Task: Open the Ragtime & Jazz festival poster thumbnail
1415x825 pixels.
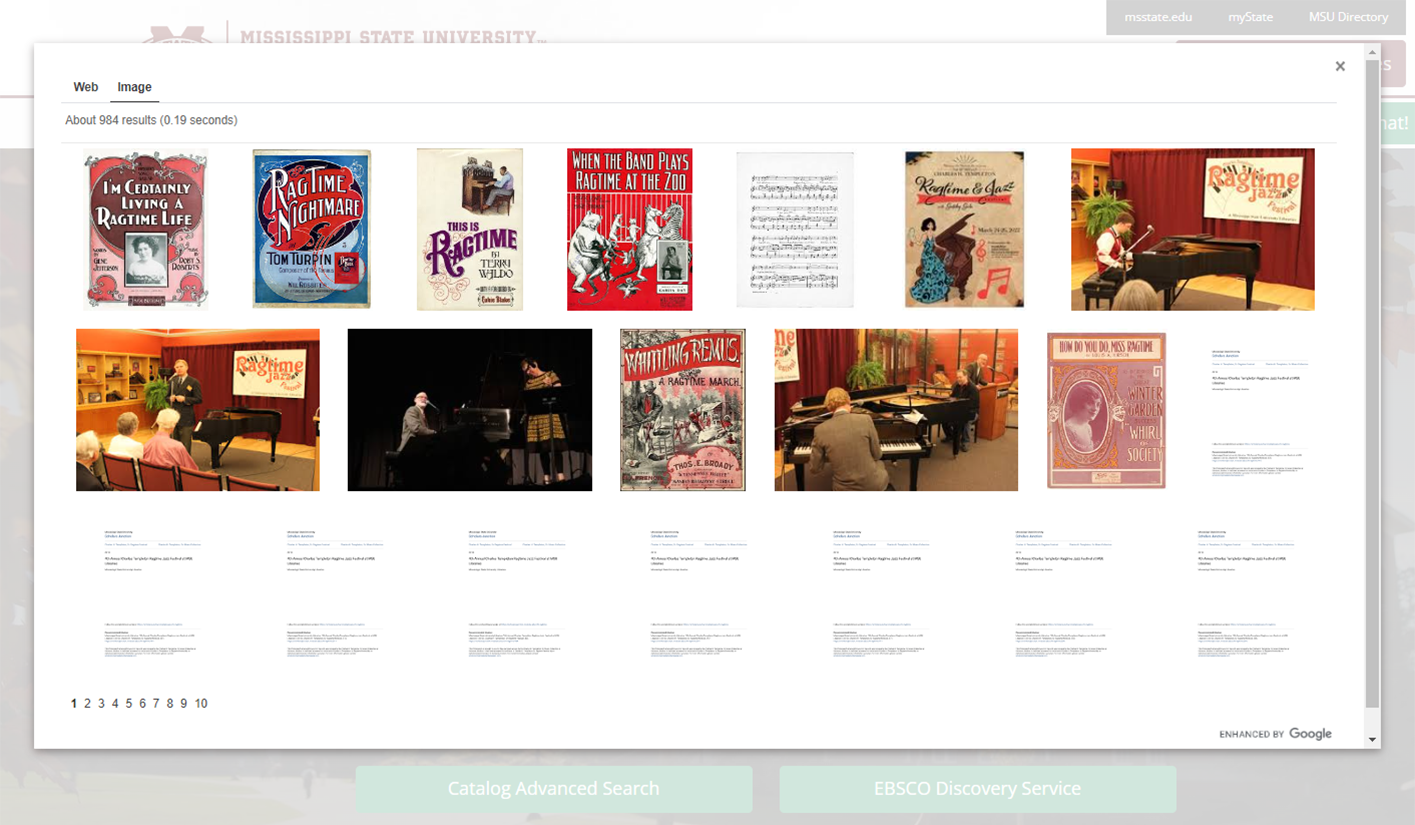Action: [964, 230]
